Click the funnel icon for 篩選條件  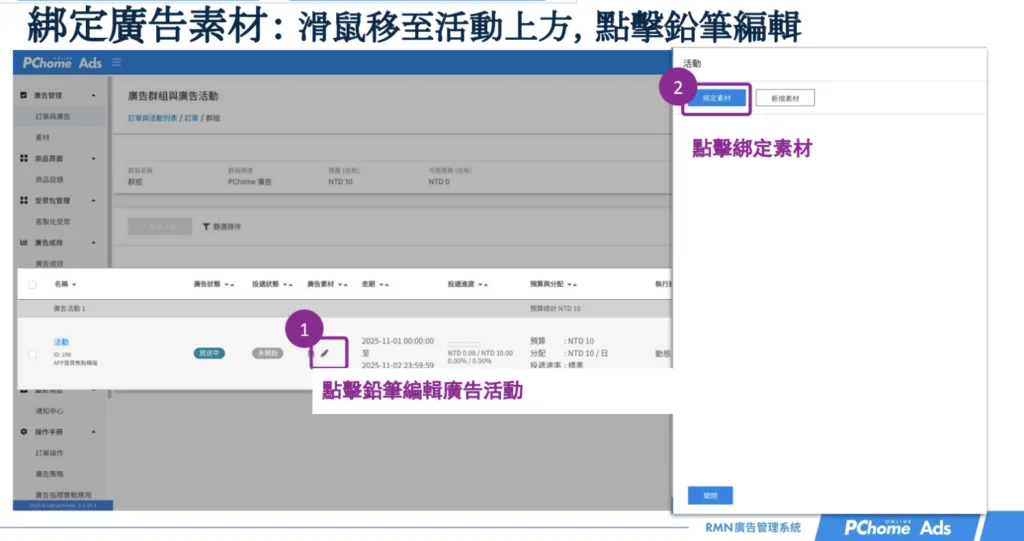207,226
